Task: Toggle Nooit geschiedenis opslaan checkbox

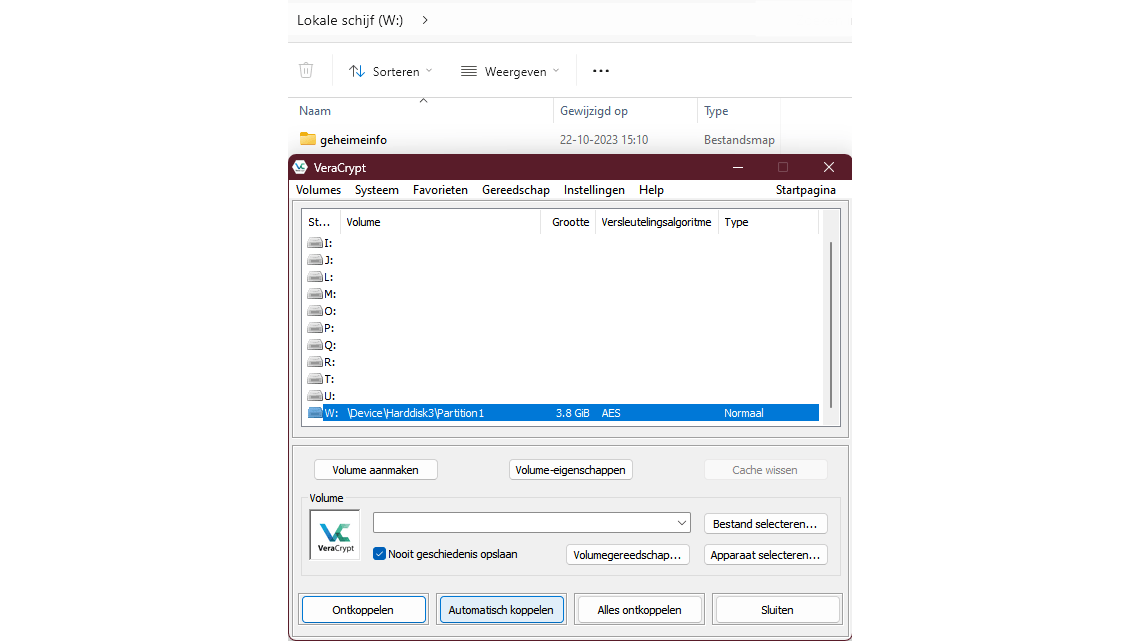Action: (380, 554)
